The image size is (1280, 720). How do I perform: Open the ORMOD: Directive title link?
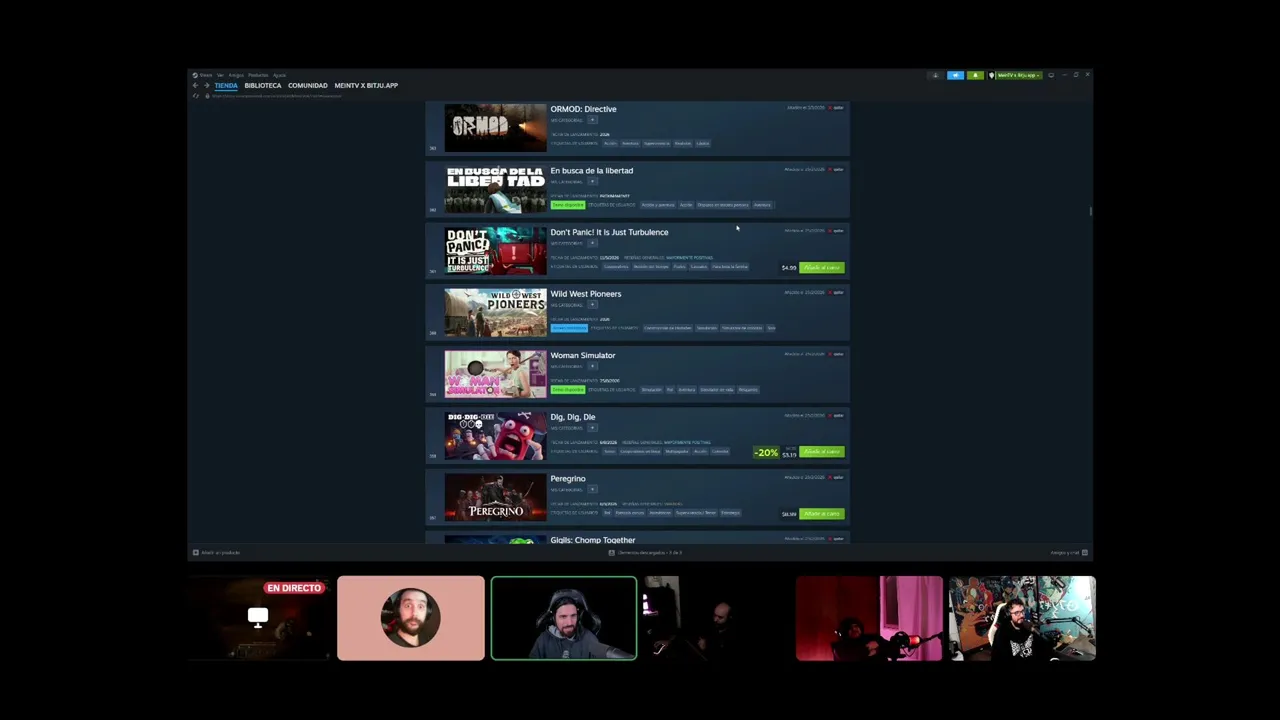coord(583,109)
